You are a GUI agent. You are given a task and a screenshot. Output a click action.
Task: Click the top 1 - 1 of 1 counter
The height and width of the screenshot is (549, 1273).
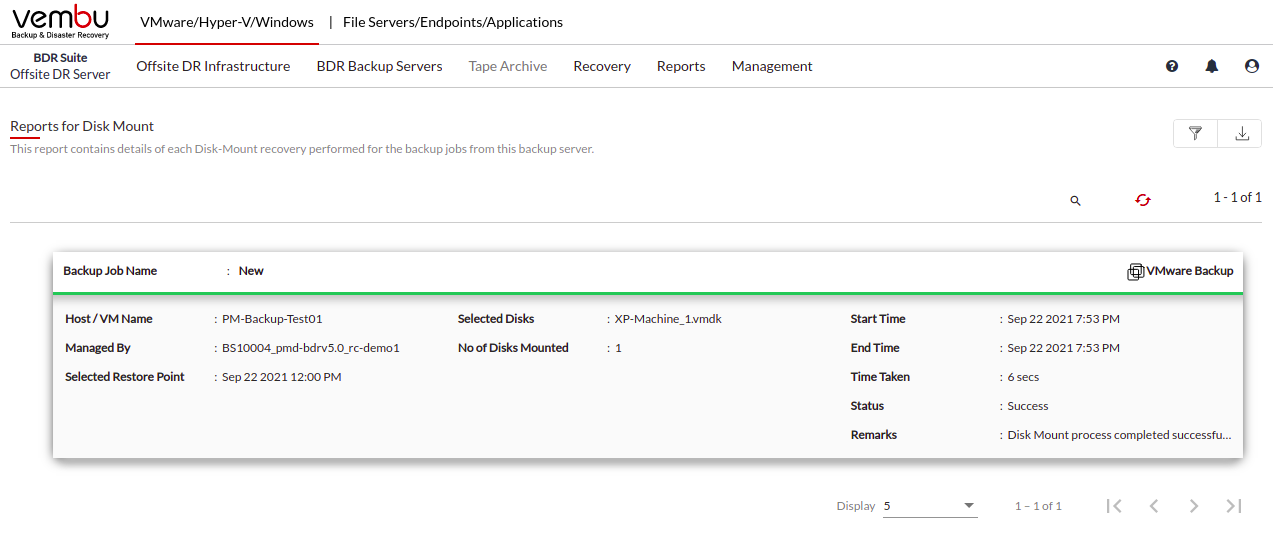click(x=1238, y=198)
